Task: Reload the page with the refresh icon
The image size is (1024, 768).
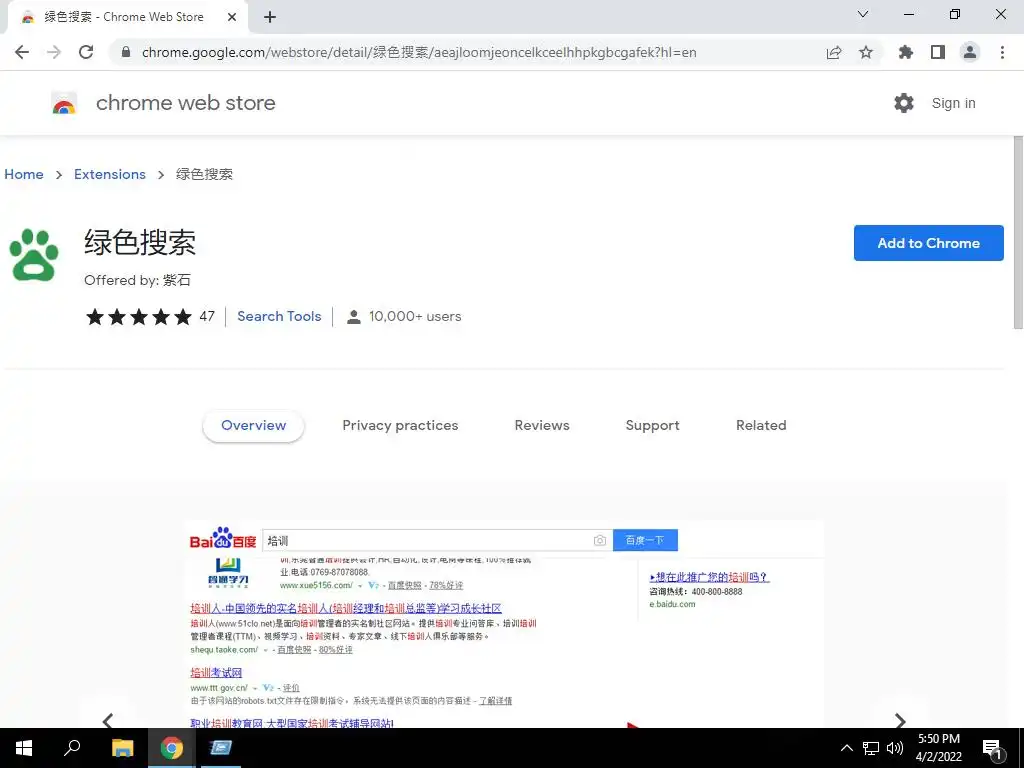Action: click(x=86, y=52)
